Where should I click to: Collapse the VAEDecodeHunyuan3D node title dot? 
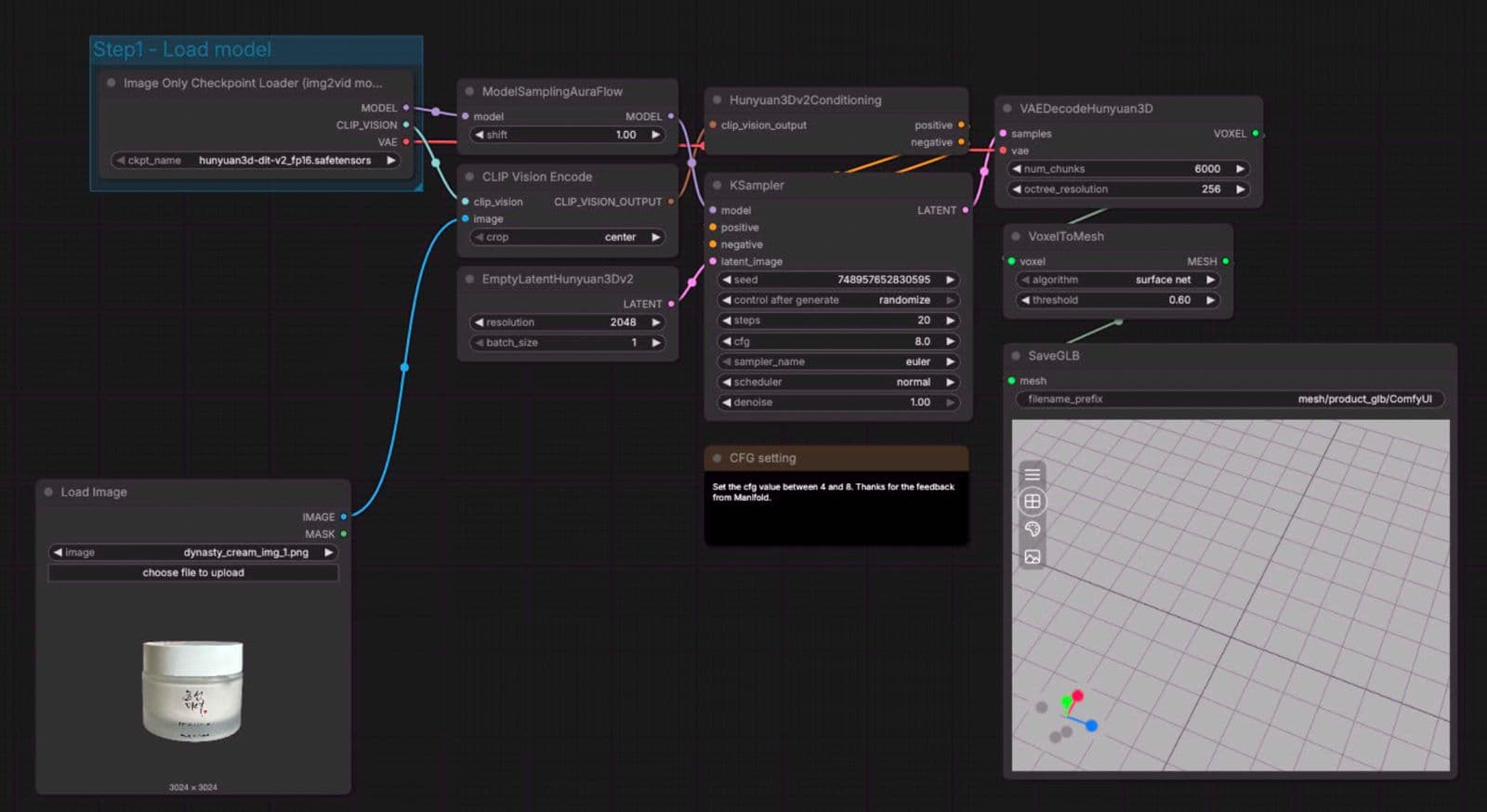1007,108
